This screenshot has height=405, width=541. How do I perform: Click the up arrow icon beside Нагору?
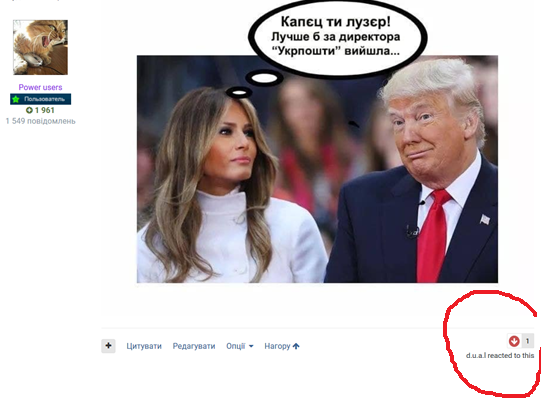pyautogui.click(x=296, y=346)
